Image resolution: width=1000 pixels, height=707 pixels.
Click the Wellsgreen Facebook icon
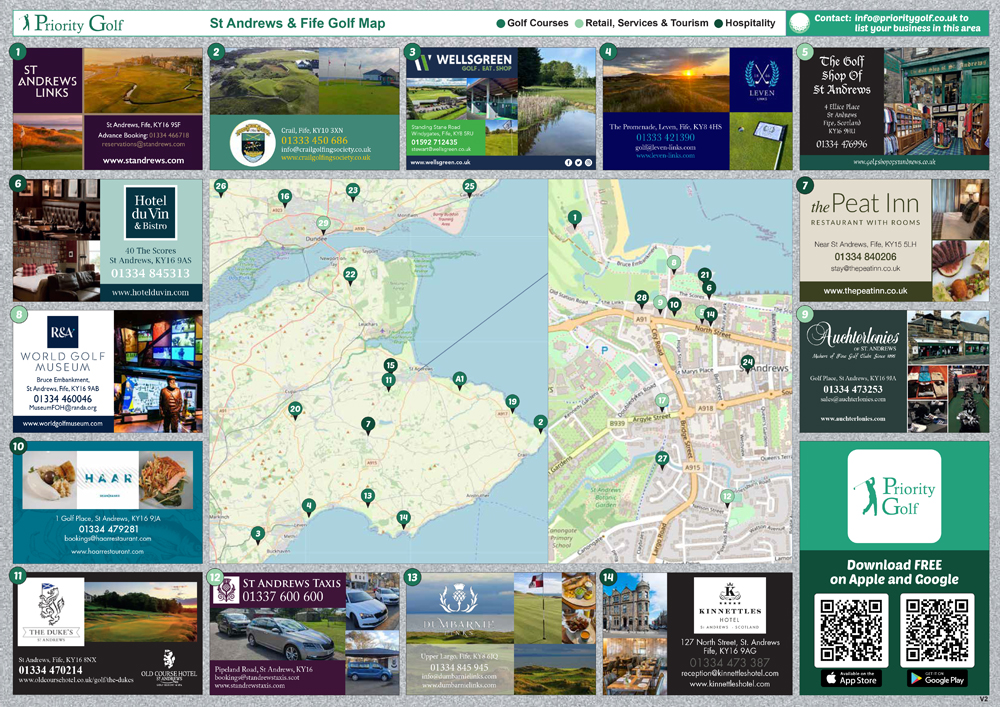tap(568, 162)
